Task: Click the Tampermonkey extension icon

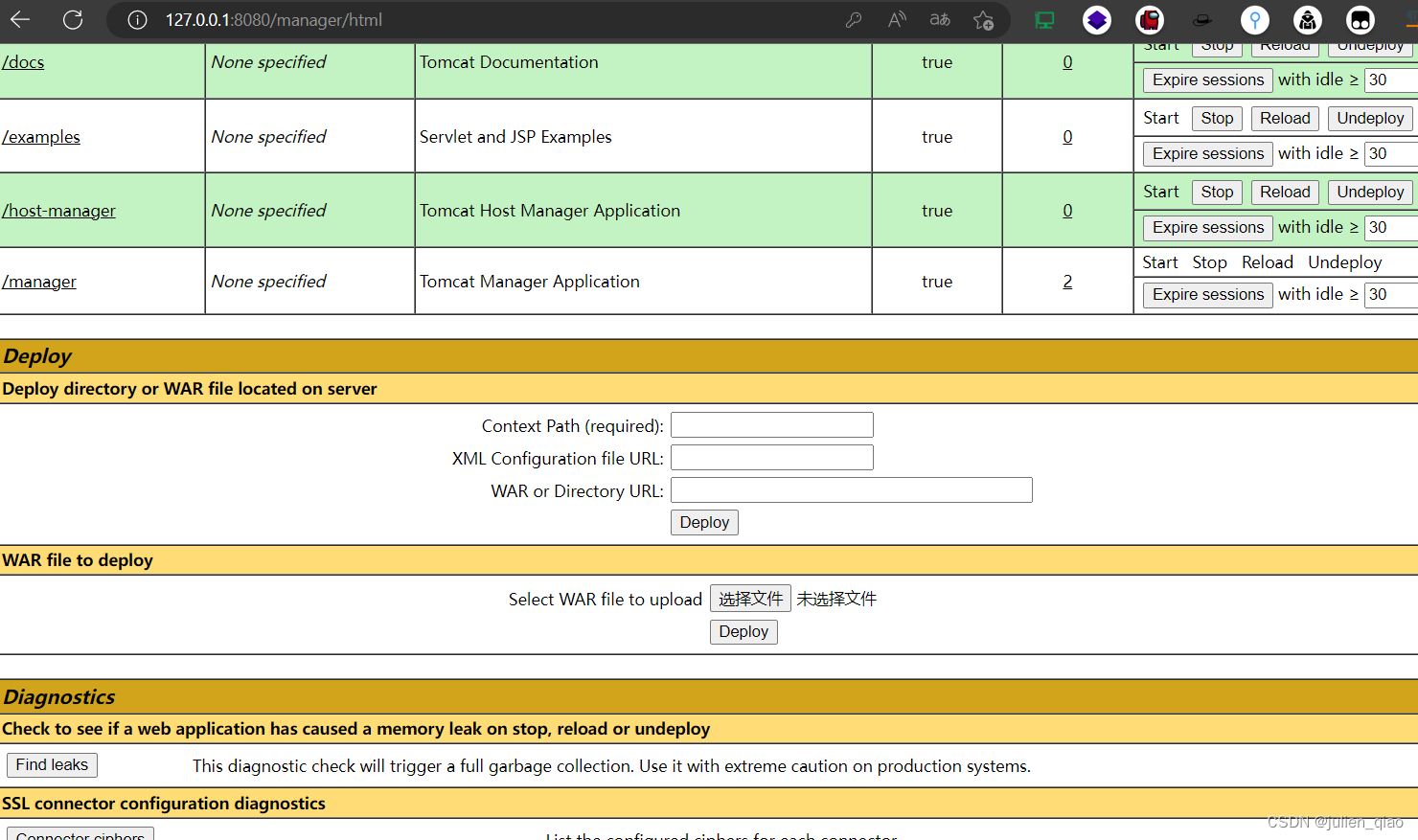Action: (x=1360, y=20)
